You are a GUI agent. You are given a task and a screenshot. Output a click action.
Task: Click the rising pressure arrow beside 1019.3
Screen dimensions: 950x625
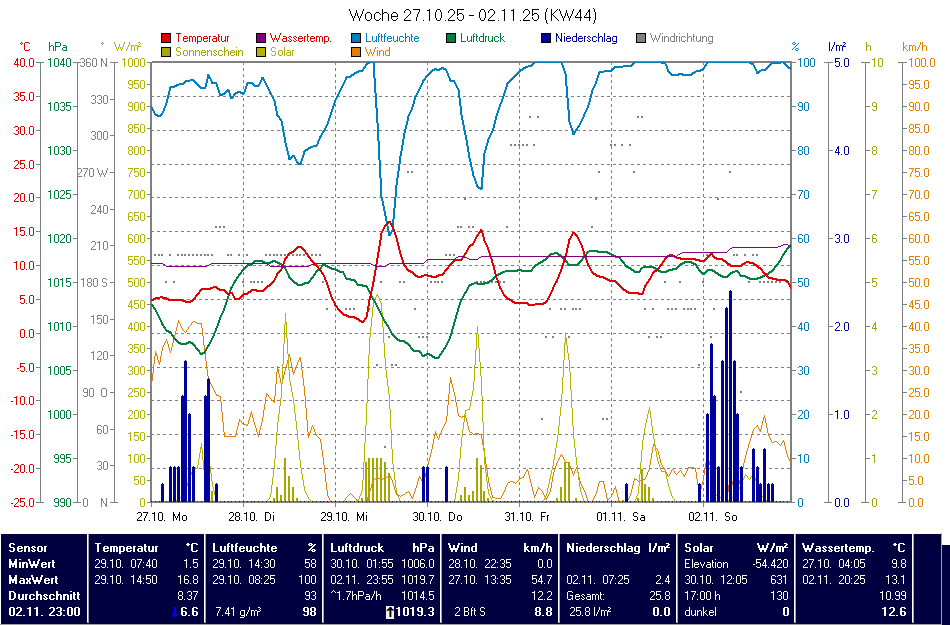[392, 611]
